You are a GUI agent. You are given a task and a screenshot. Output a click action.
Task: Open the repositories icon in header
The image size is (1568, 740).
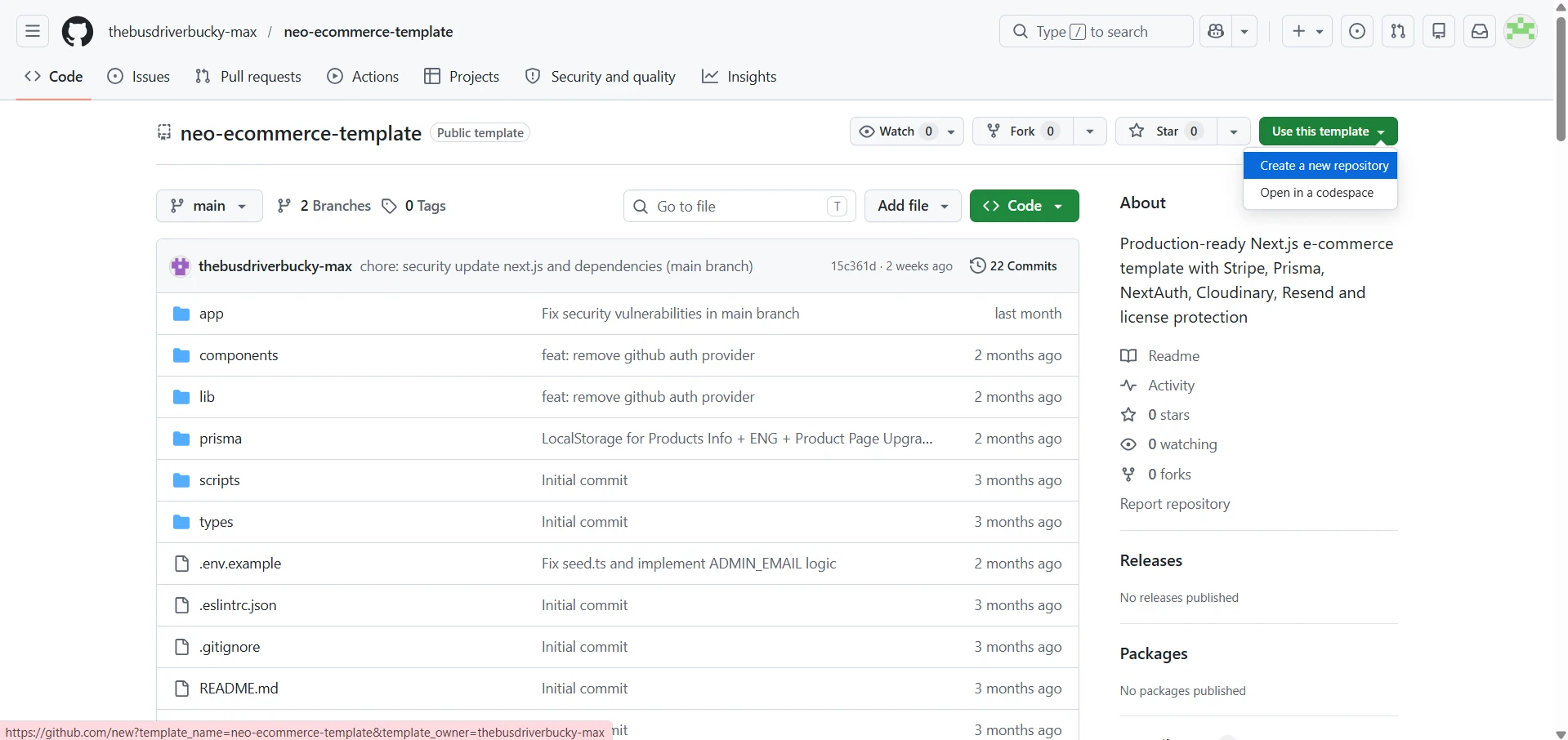click(x=1439, y=32)
